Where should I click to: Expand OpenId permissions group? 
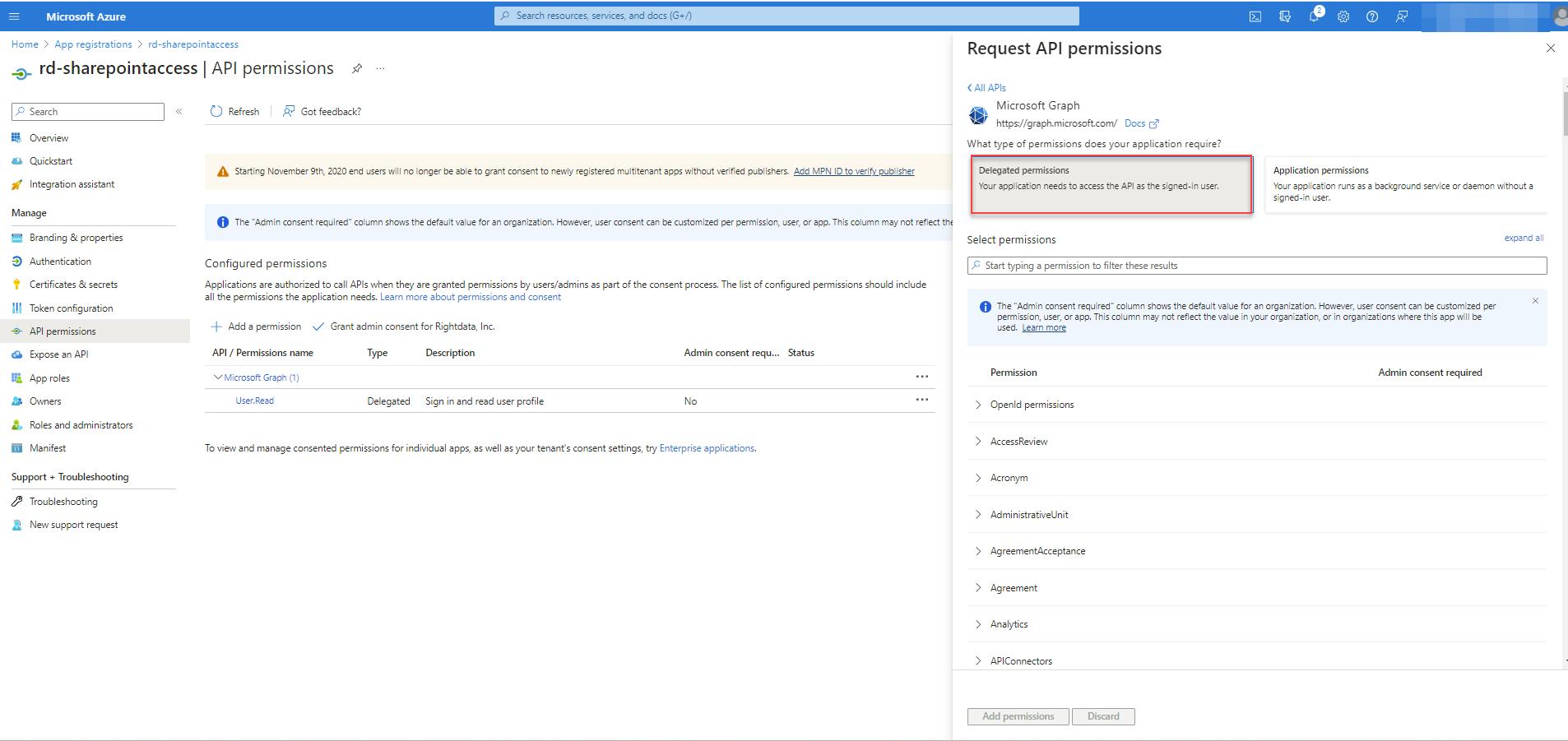pos(978,405)
